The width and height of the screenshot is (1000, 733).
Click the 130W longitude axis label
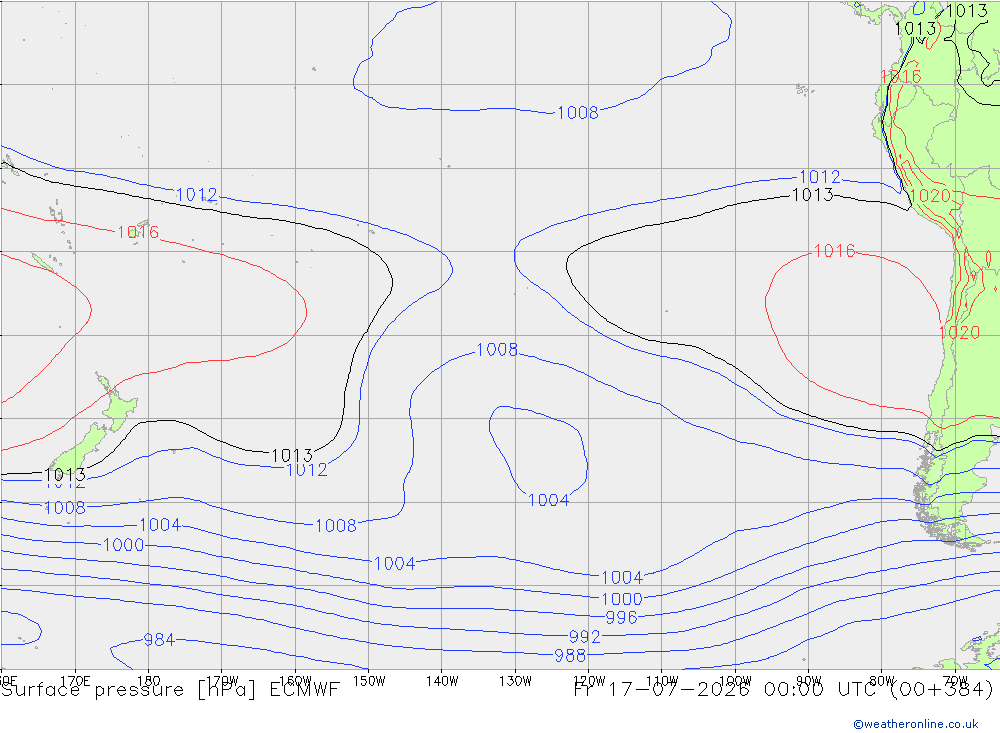coord(515,681)
